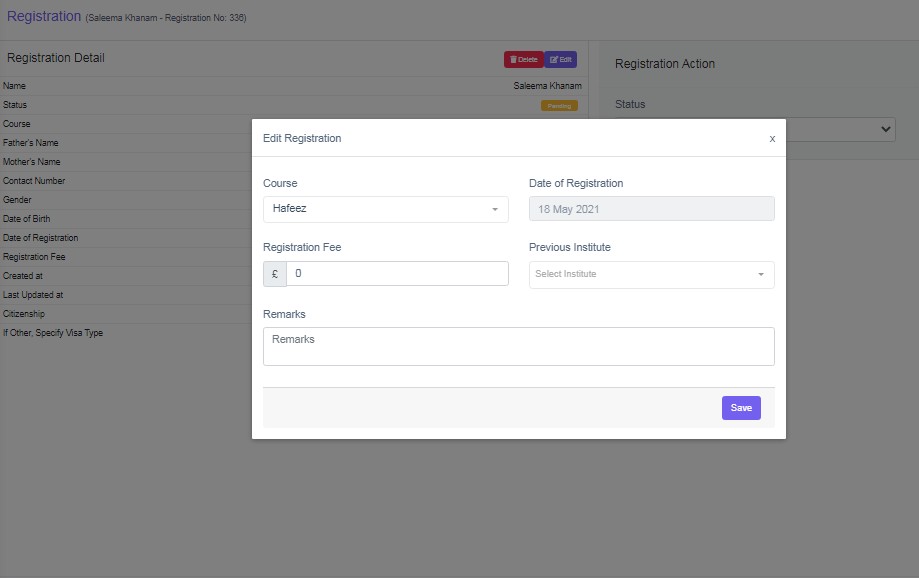Click the Last Updated at row label
Viewport: 919px width, 578px height.
pyautogui.click(x=33, y=295)
